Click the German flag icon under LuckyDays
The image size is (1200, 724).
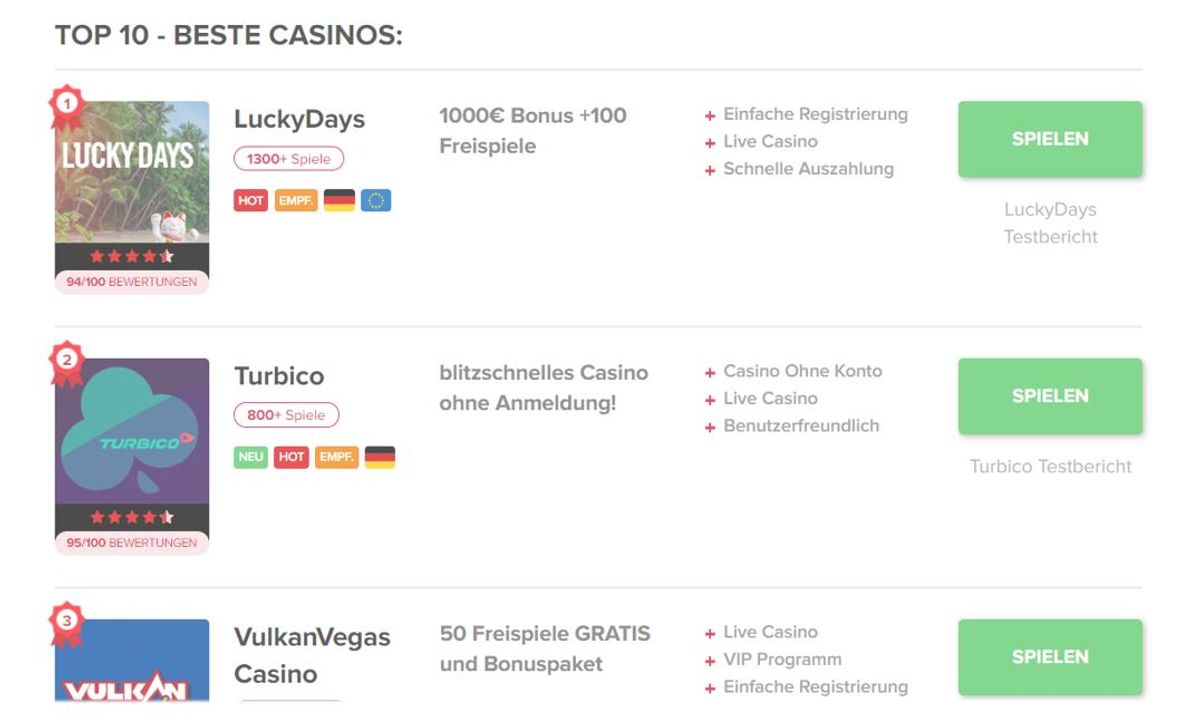(340, 201)
